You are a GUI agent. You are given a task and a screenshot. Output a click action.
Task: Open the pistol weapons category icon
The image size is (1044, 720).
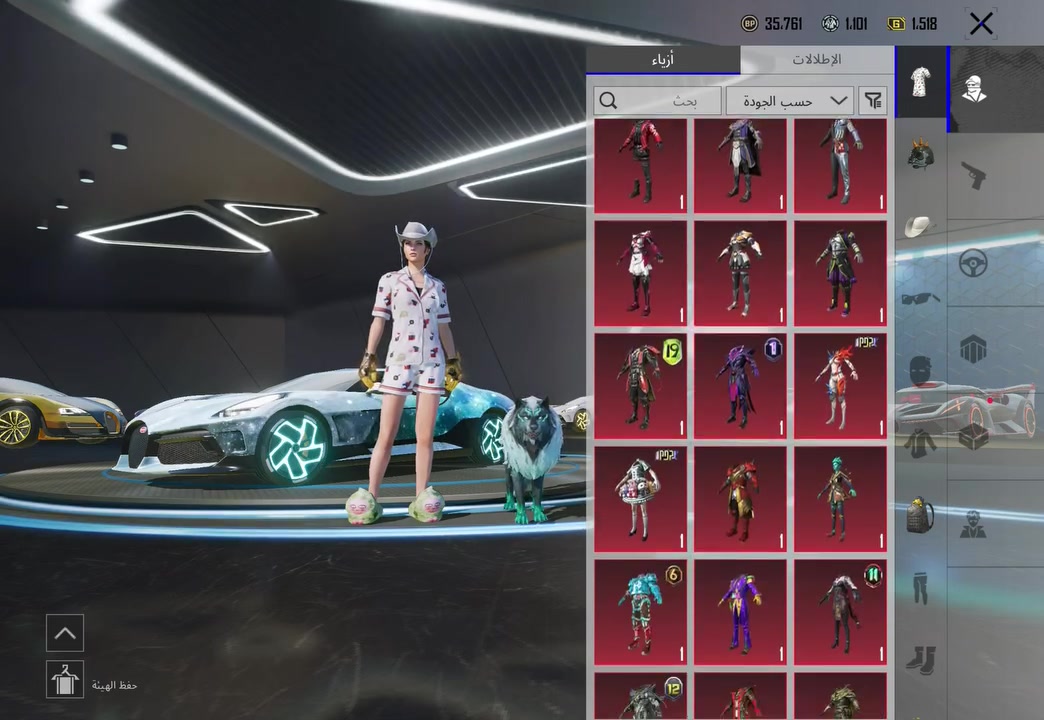[973, 175]
